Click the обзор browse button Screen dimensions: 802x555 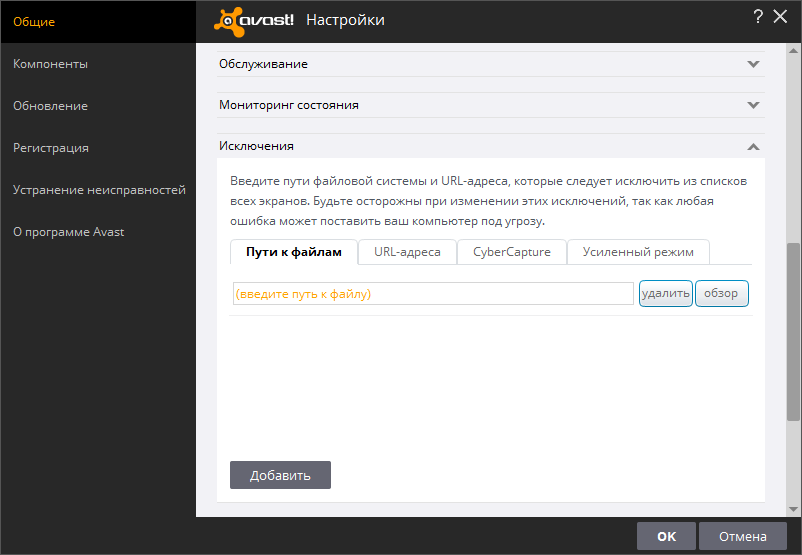tap(721, 294)
